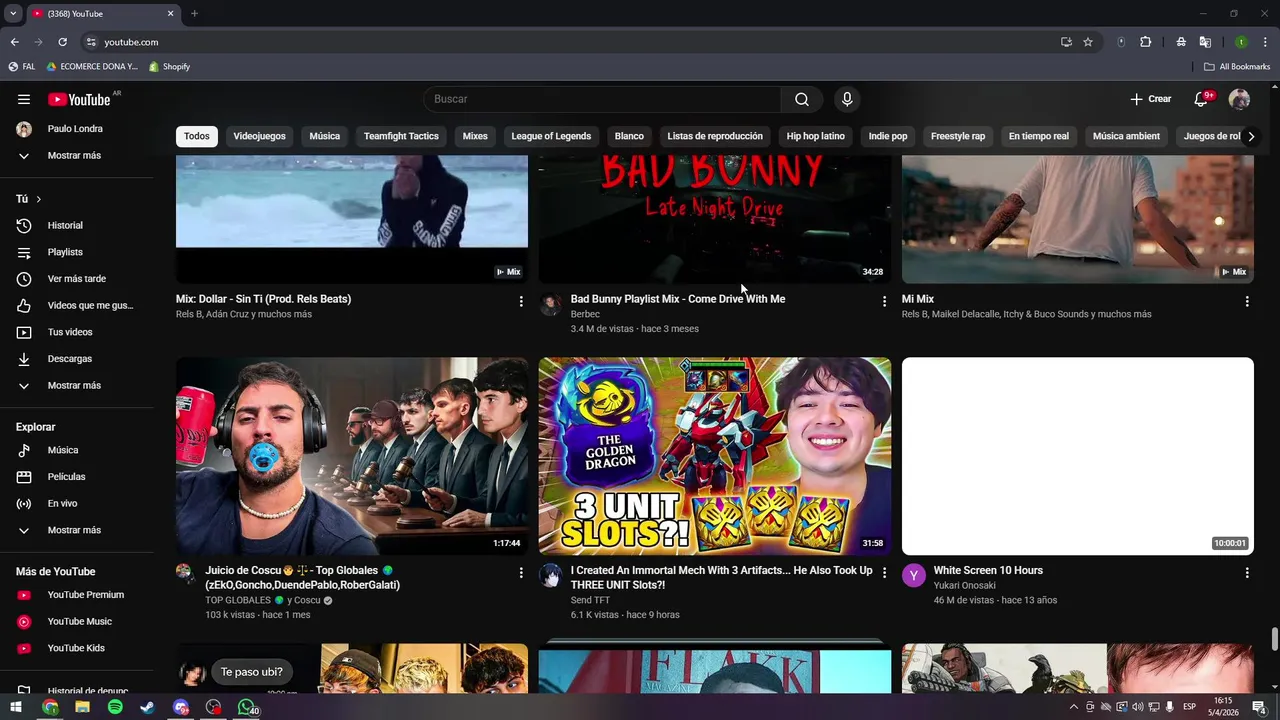
Task: Select the Todos chip
Action: coord(197,136)
